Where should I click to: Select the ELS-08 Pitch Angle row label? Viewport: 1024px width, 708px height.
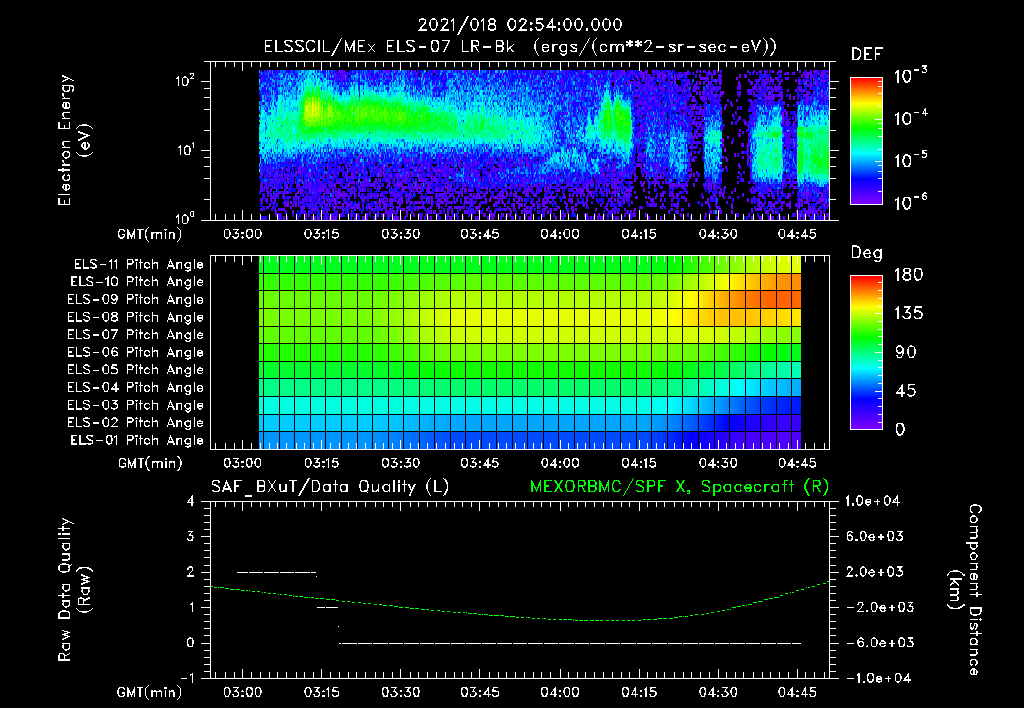click(136, 317)
